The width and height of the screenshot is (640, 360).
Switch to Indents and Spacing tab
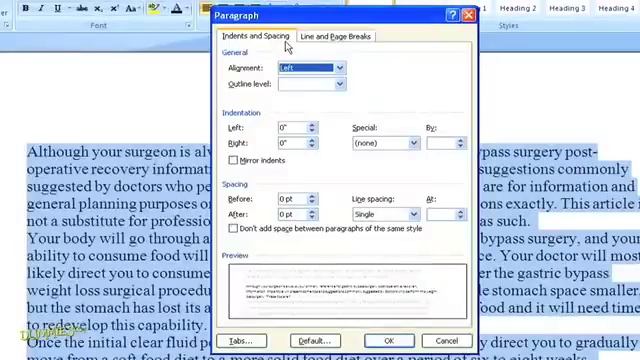coord(256,36)
